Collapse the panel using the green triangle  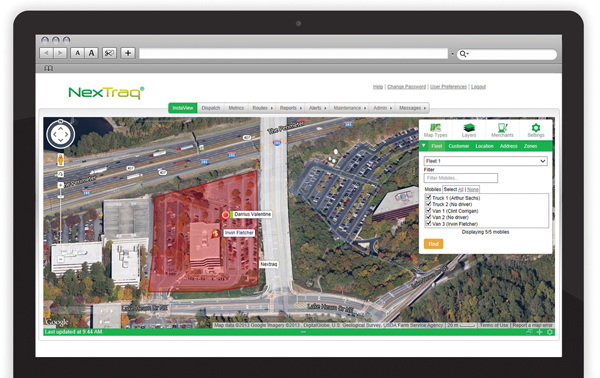[x=424, y=146]
